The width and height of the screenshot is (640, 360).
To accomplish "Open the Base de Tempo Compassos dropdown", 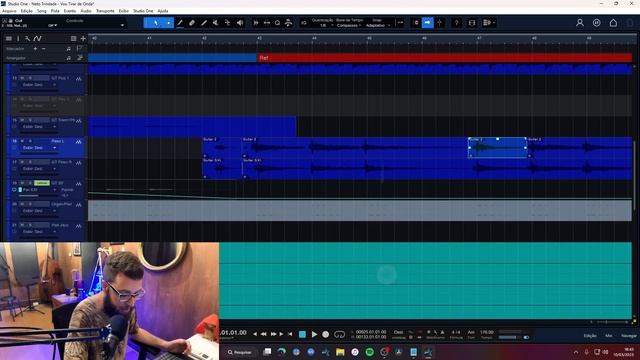I will coord(349,25).
